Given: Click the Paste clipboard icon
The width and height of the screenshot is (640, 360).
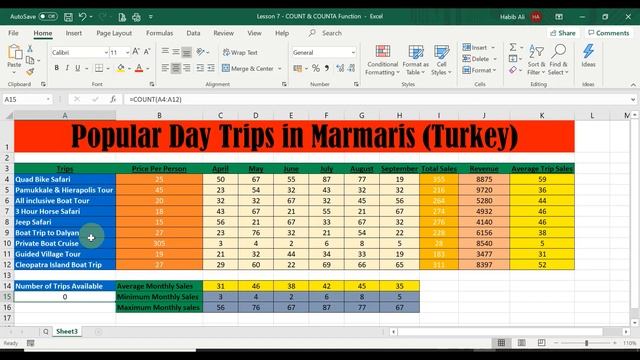Looking at the screenshot, I should (x=14, y=52).
